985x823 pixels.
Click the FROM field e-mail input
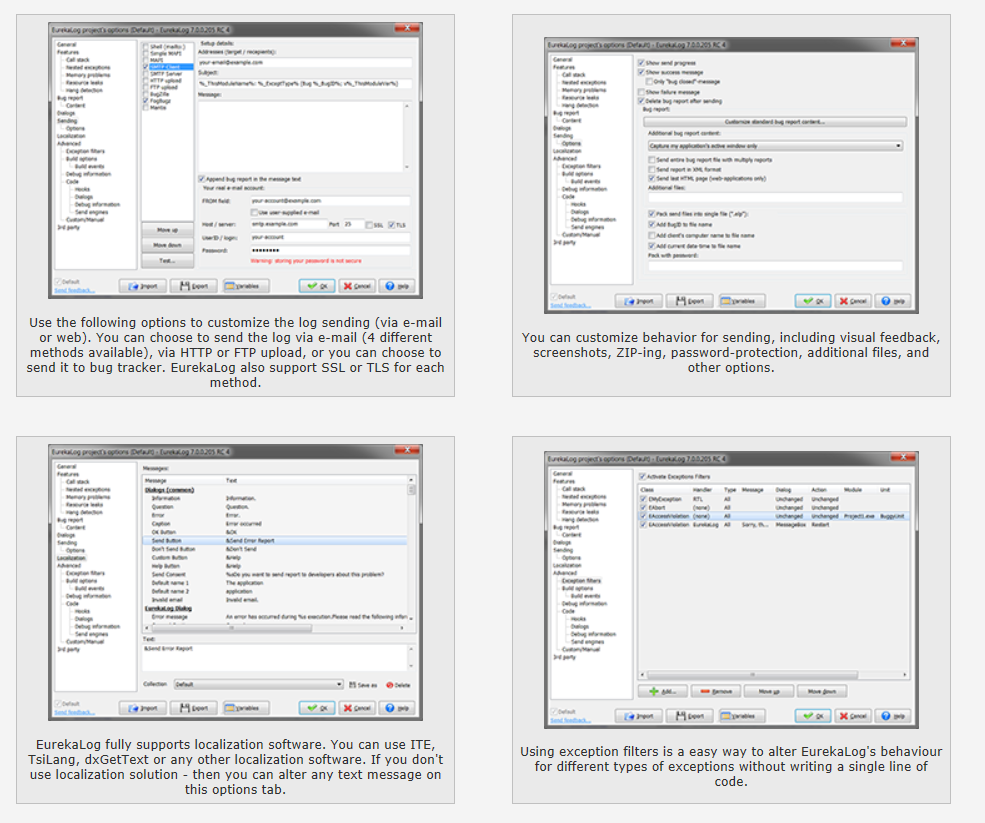(330, 201)
